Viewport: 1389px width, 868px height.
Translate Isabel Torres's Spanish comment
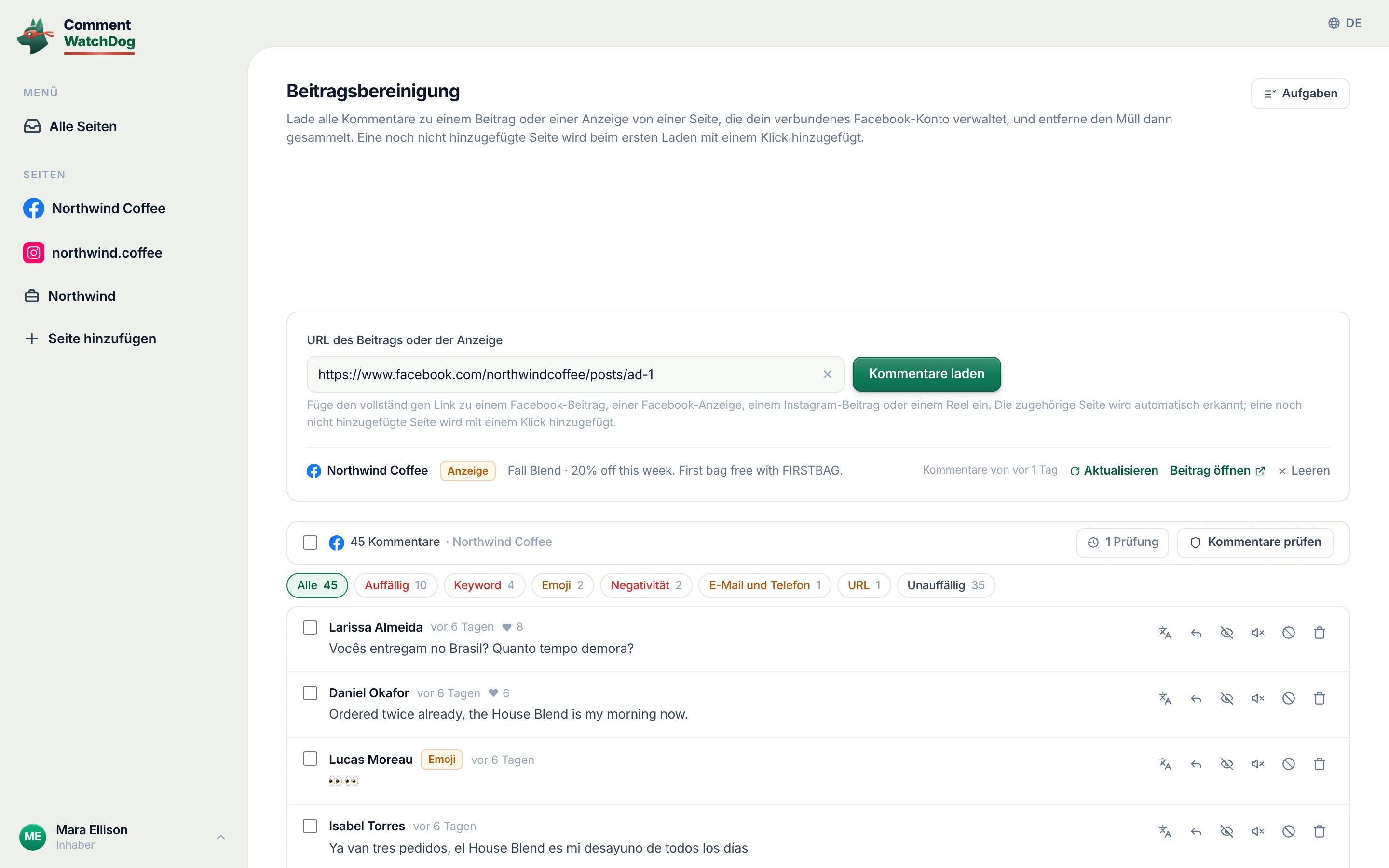click(x=1165, y=831)
